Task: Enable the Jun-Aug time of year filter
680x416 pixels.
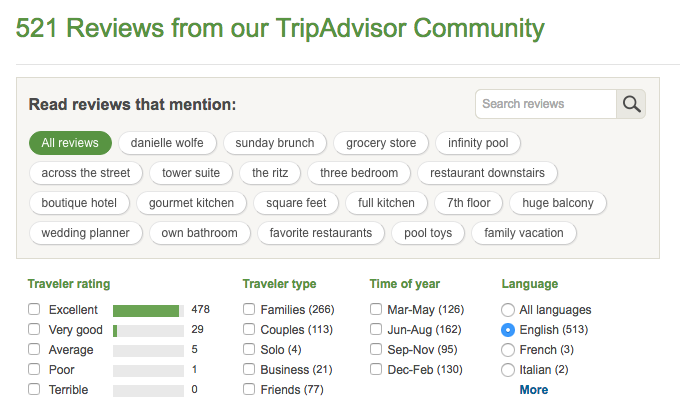Action: pyautogui.click(x=376, y=329)
